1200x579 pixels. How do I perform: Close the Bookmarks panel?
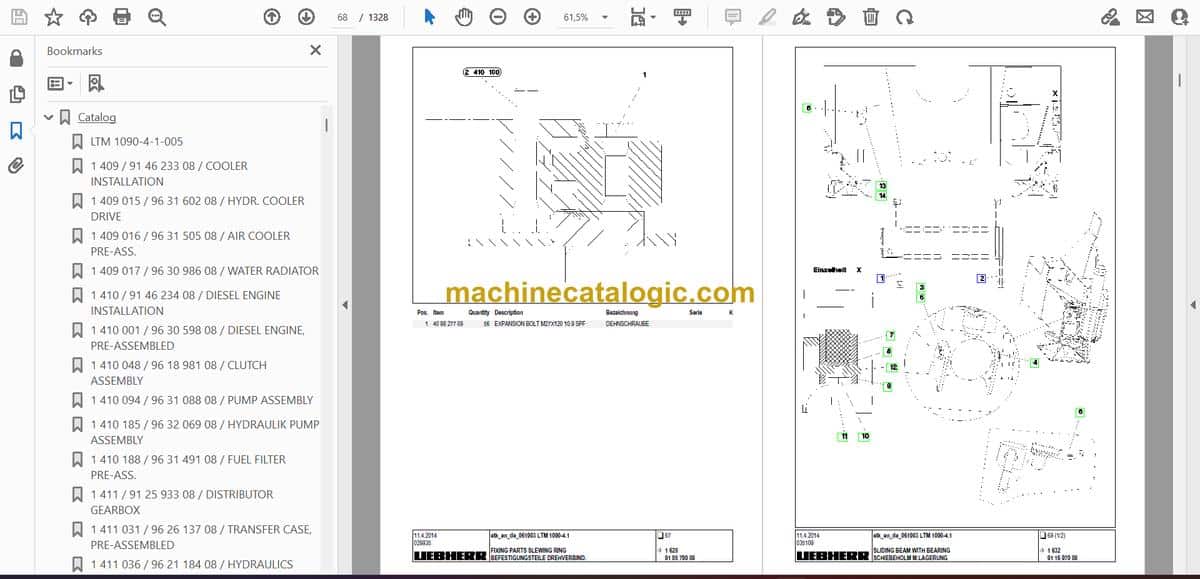tap(316, 50)
